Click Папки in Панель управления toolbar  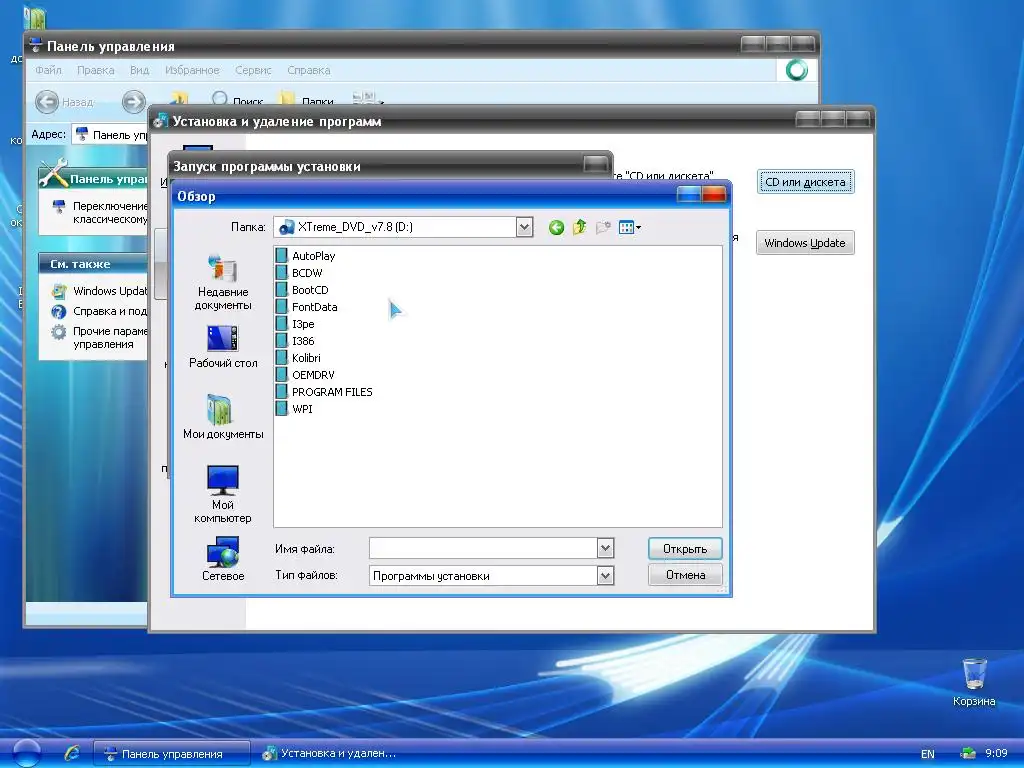click(306, 101)
